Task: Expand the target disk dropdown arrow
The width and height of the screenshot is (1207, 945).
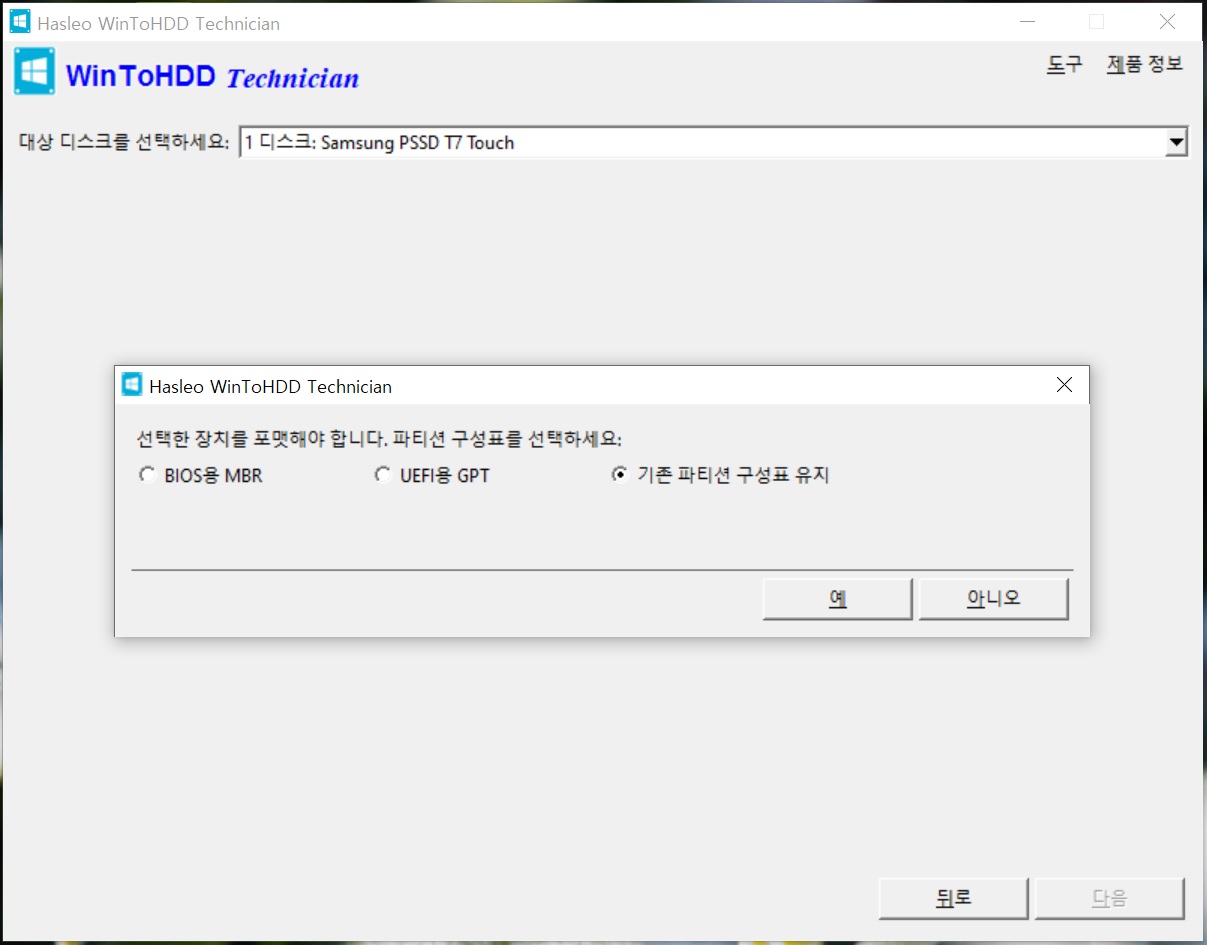Action: [1176, 143]
